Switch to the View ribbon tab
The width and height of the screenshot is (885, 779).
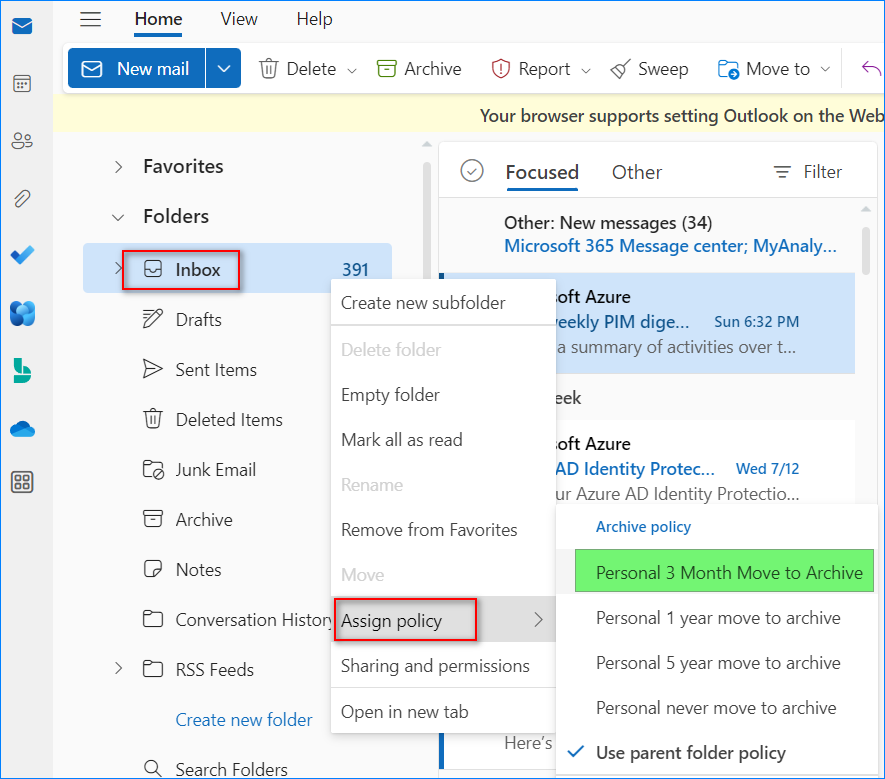tap(239, 19)
